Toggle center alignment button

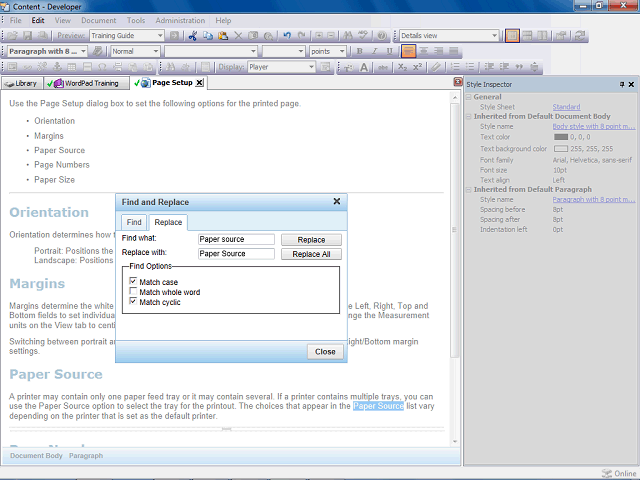click(424, 51)
